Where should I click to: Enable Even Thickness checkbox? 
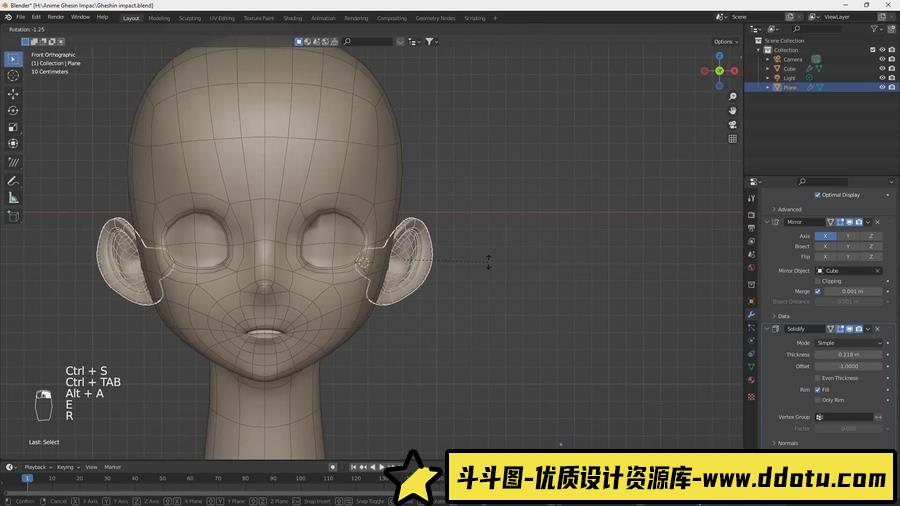817,378
